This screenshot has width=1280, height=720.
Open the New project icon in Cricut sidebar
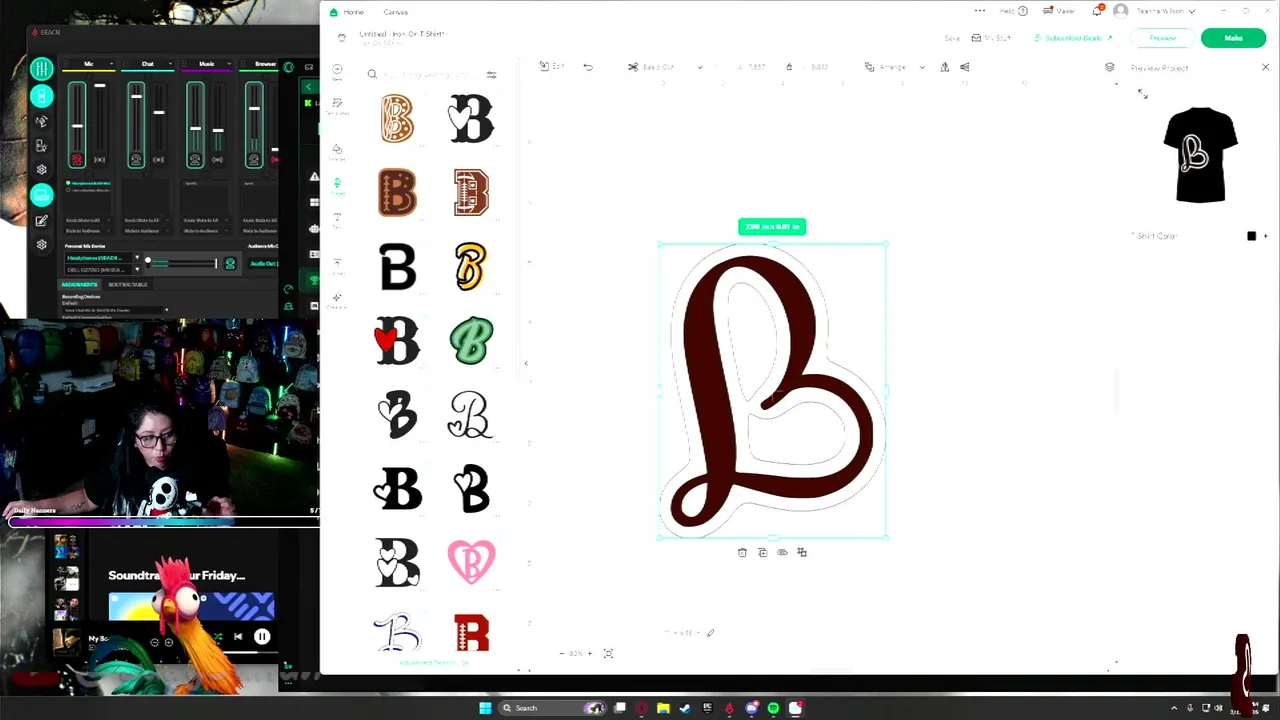pyautogui.click(x=337, y=72)
